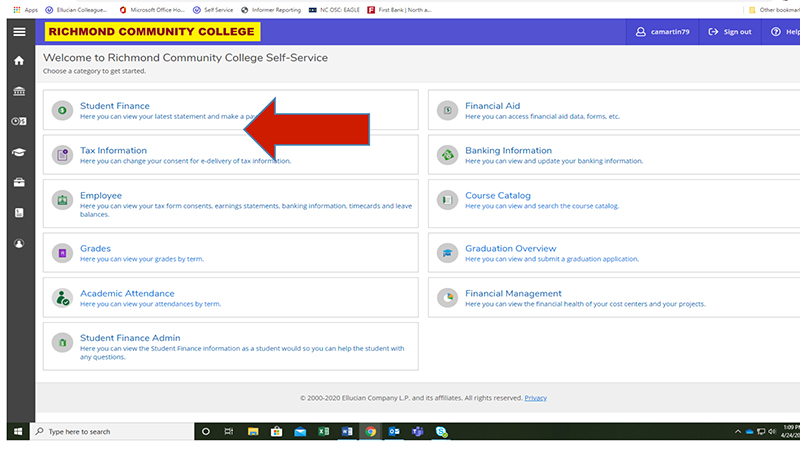
Task: Open Outlook from taskbar
Action: [394, 432]
